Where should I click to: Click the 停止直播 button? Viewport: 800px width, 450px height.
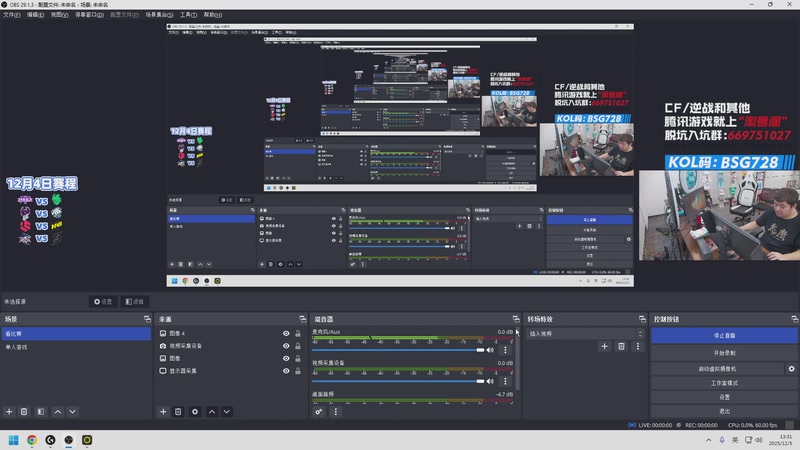(724, 335)
